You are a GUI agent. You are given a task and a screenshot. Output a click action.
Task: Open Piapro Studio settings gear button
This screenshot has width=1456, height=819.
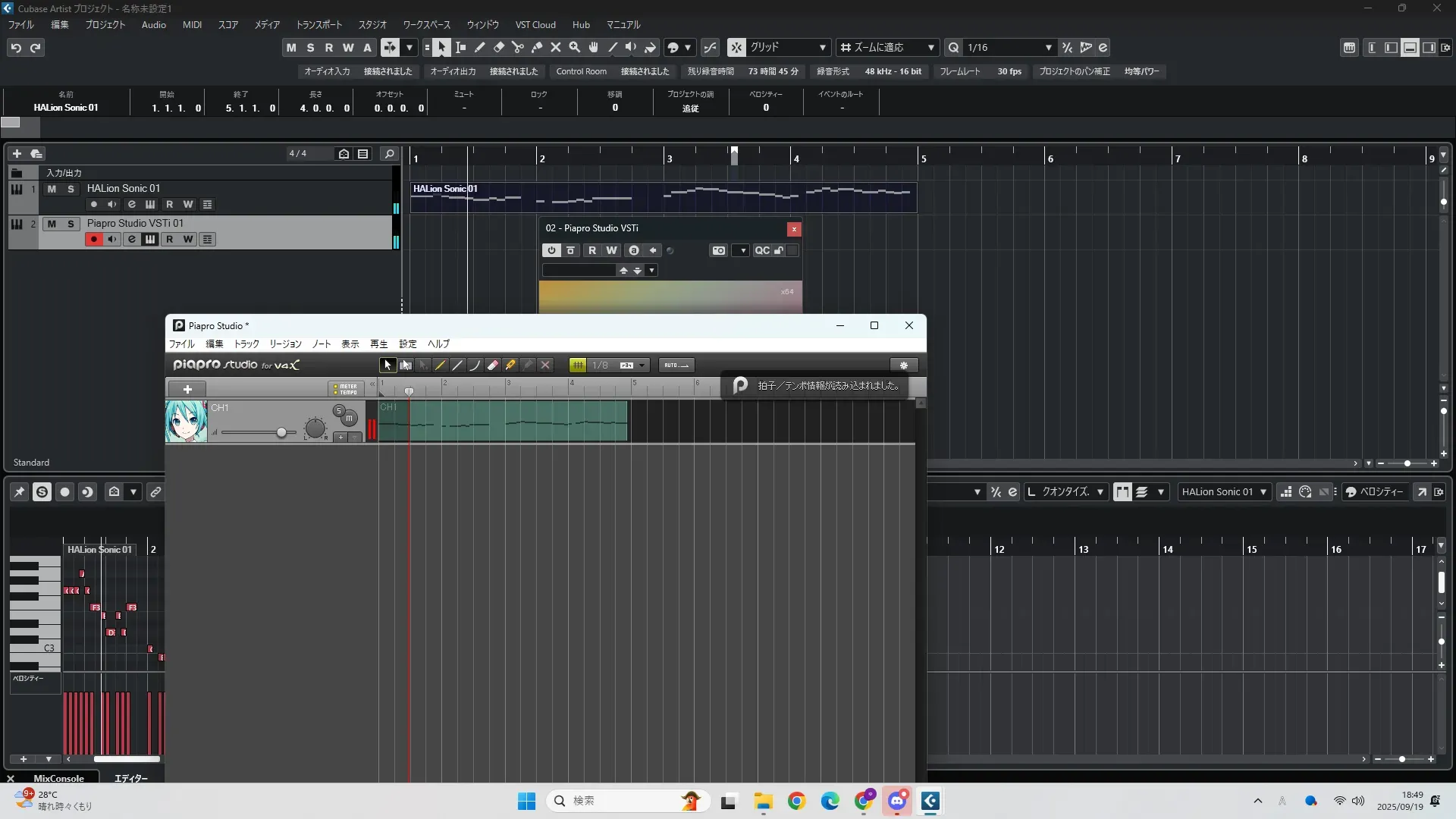pos(903,366)
